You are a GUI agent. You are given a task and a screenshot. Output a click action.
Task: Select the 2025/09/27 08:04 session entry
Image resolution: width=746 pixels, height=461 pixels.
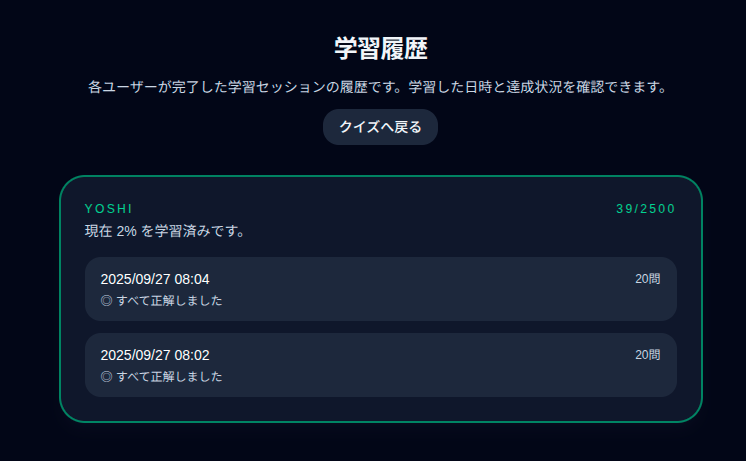click(x=380, y=289)
